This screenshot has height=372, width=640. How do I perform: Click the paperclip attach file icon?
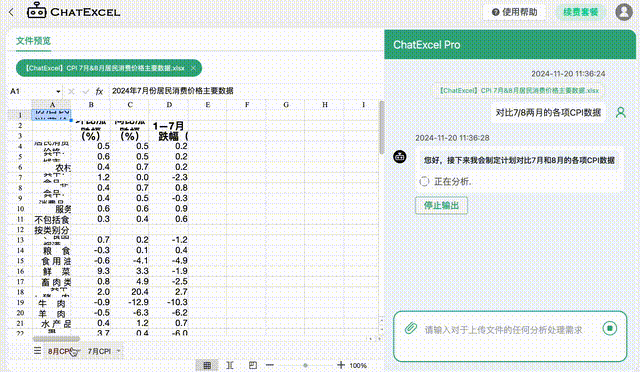coord(411,328)
